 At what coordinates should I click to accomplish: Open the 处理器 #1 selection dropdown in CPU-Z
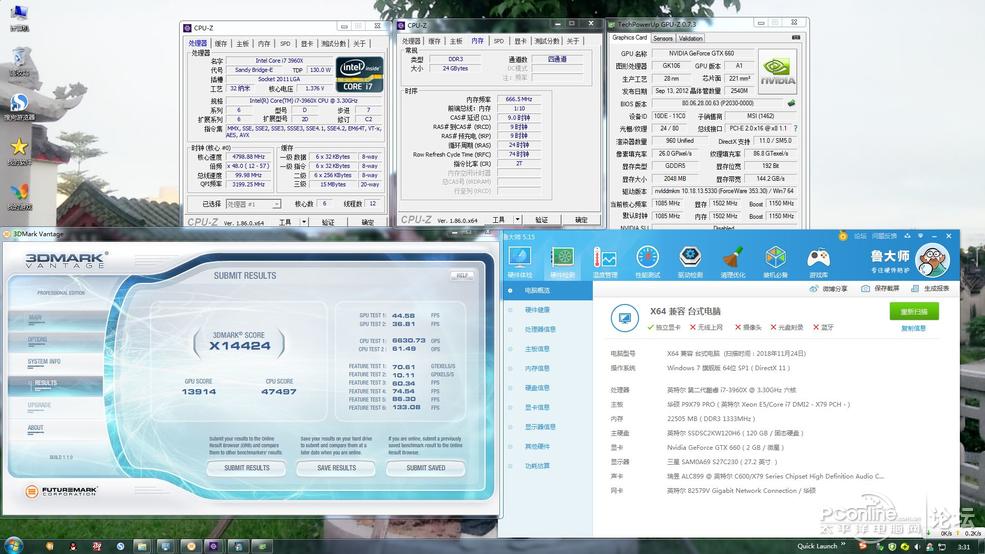pyautogui.click(x=253, y=204)
